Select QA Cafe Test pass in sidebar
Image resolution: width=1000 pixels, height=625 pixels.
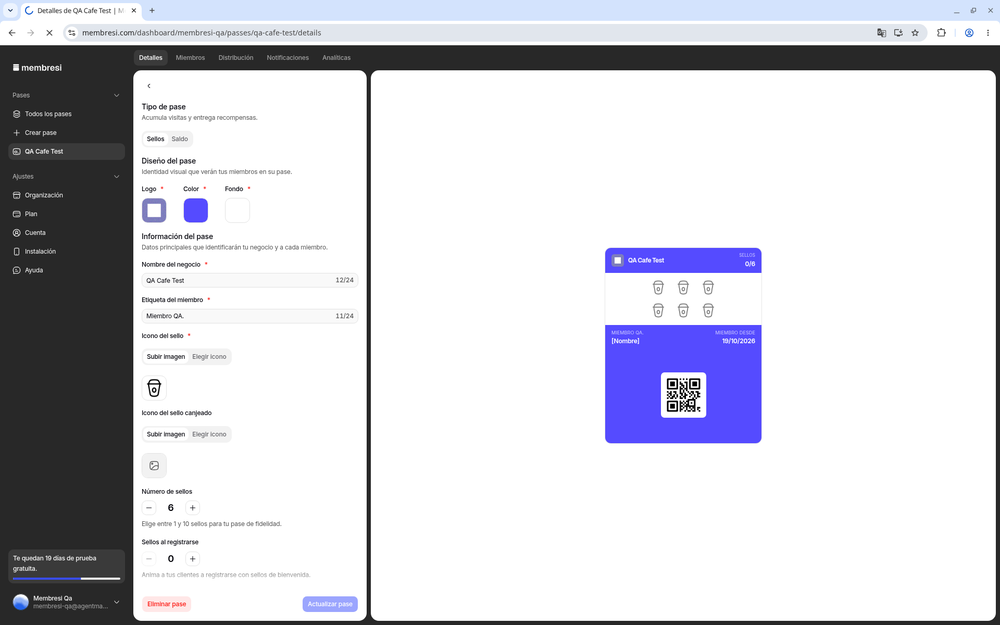coord(66,152)
